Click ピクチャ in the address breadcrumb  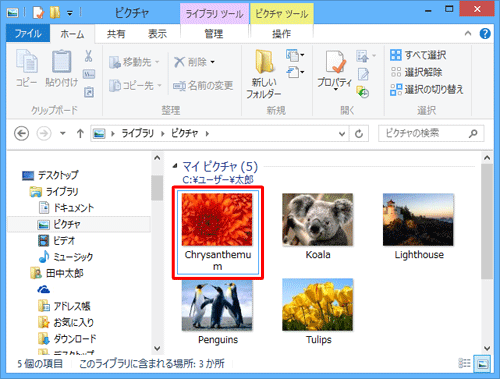(x=184, y=134)
